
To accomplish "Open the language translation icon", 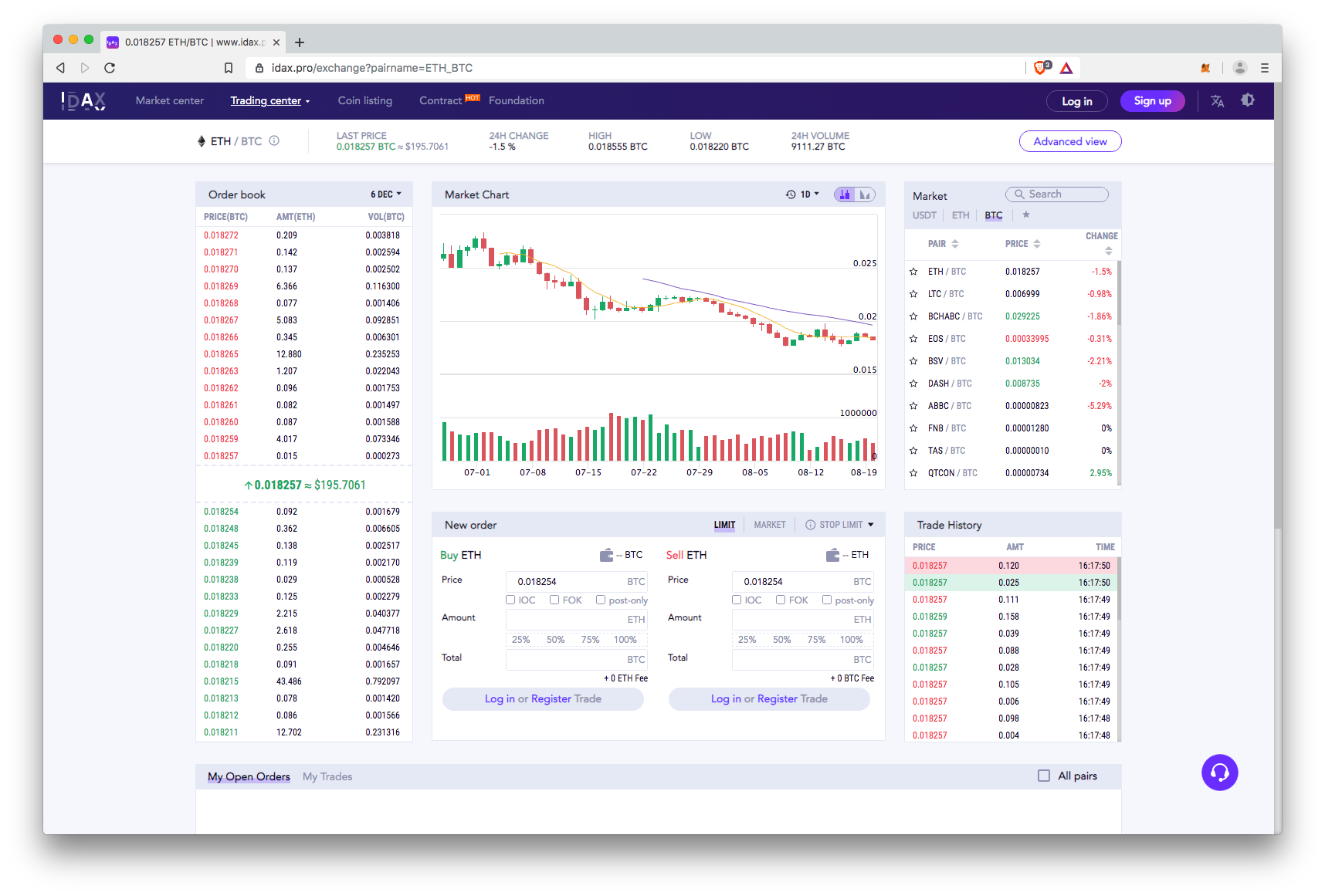I will point(1218,101).
